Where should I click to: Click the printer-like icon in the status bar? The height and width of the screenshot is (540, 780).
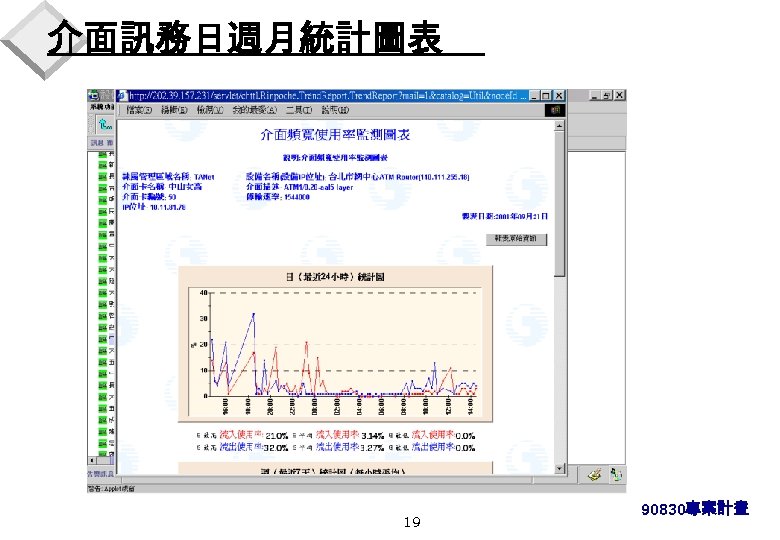pos(594,475)
